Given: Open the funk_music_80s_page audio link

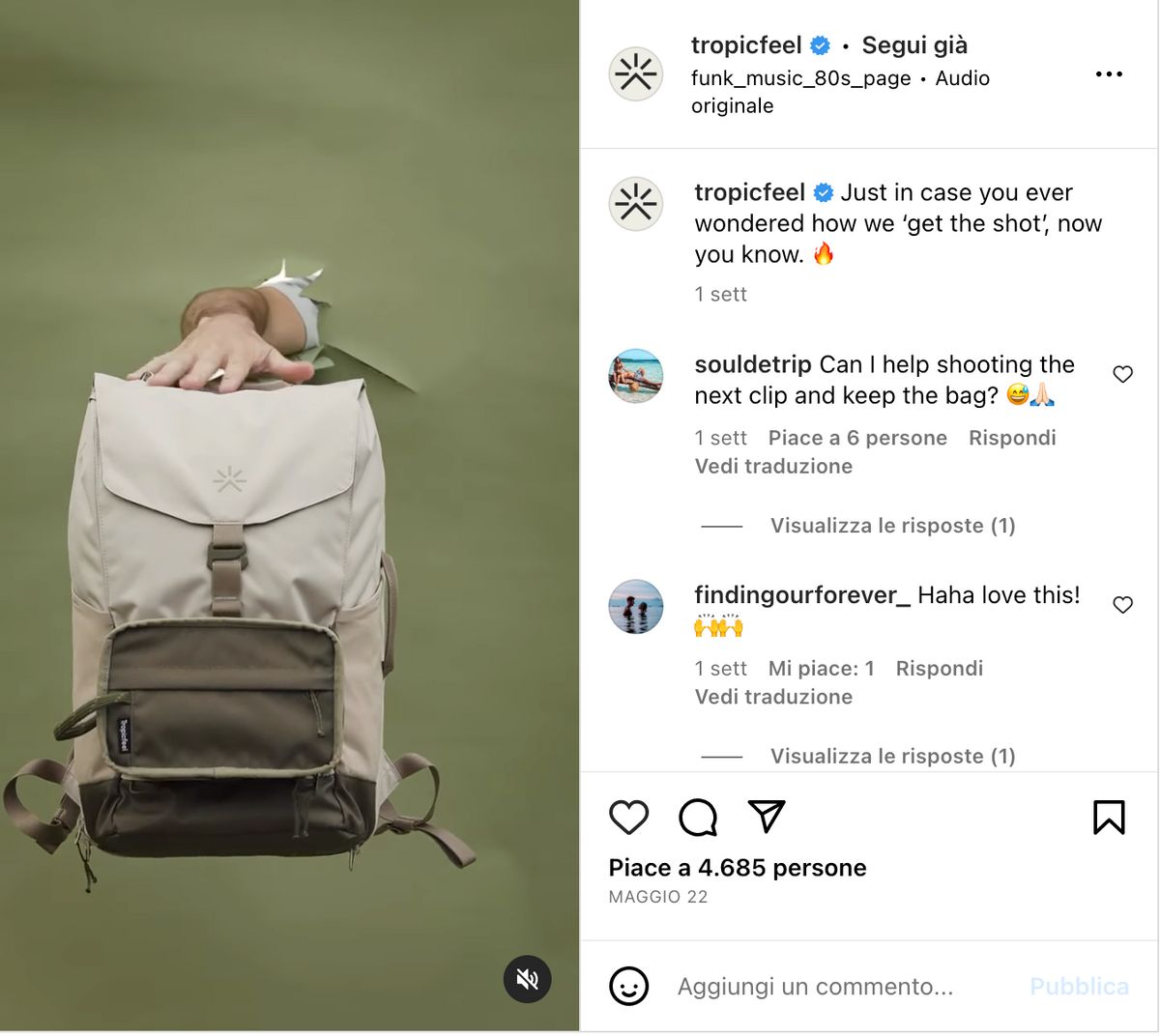Looking at the screenshot, I should tap(801, 78).
